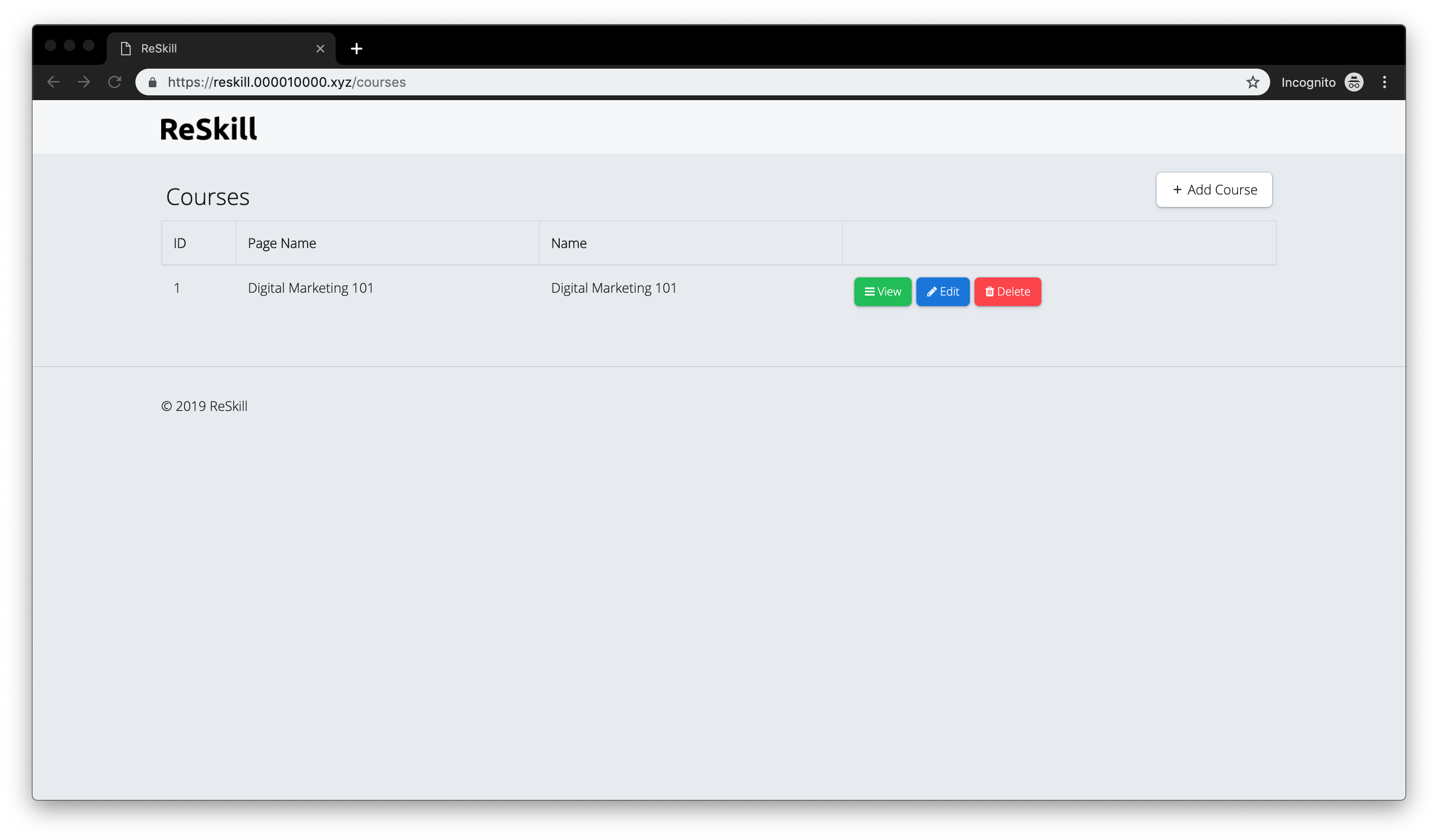This screenshot has height=840, width=1438.
Task: Click the Page Name column header
Action: [282, 243]
